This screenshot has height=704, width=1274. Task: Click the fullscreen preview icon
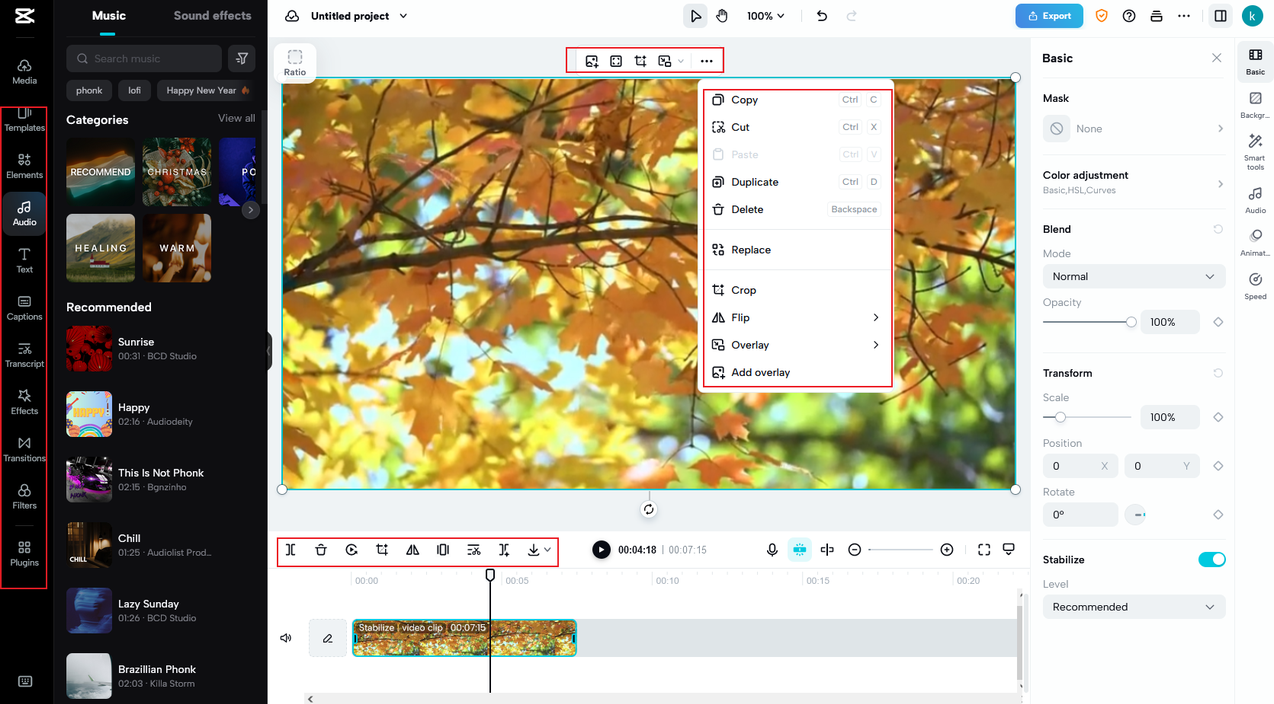[x=984, y=550]
